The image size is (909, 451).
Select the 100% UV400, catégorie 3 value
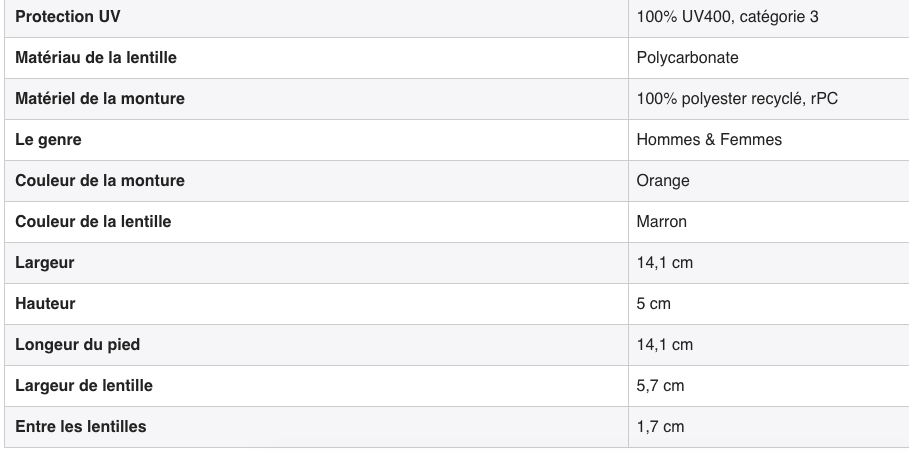click(x=727, y=17)
